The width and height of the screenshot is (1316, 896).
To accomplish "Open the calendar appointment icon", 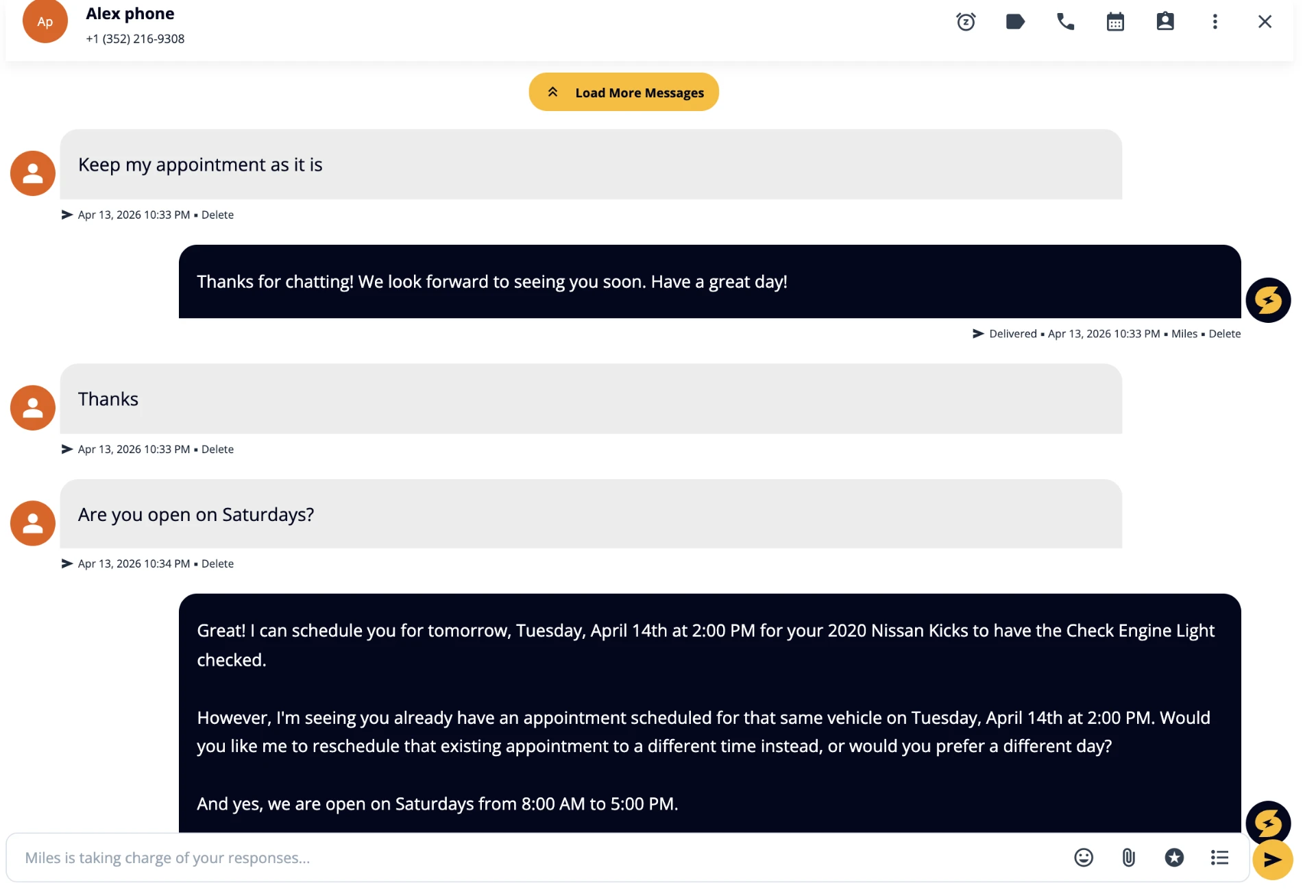I will point(1115,22).
